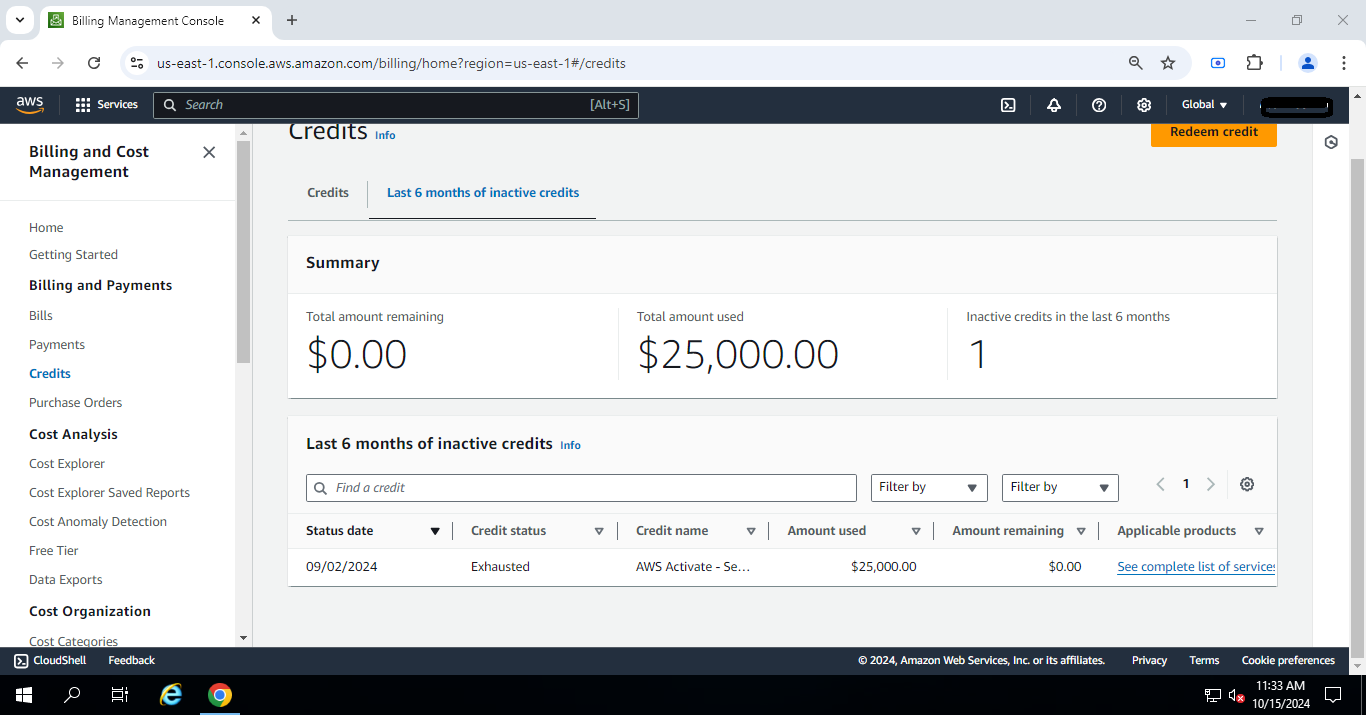Open CloudShell from the footer
Image resolution: width=1366 pixels, height=715 pixels.
[50, 660]
